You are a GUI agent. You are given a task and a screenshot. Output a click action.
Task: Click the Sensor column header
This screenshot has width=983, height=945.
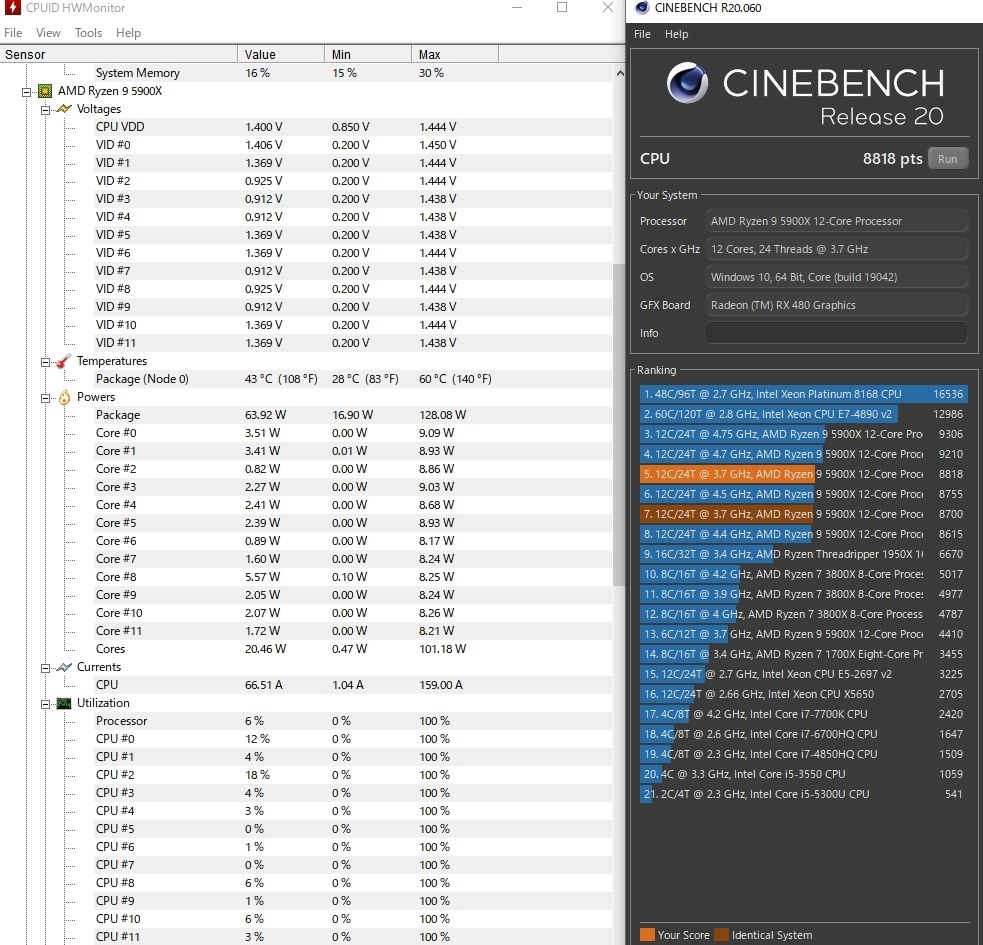(118, 55)
